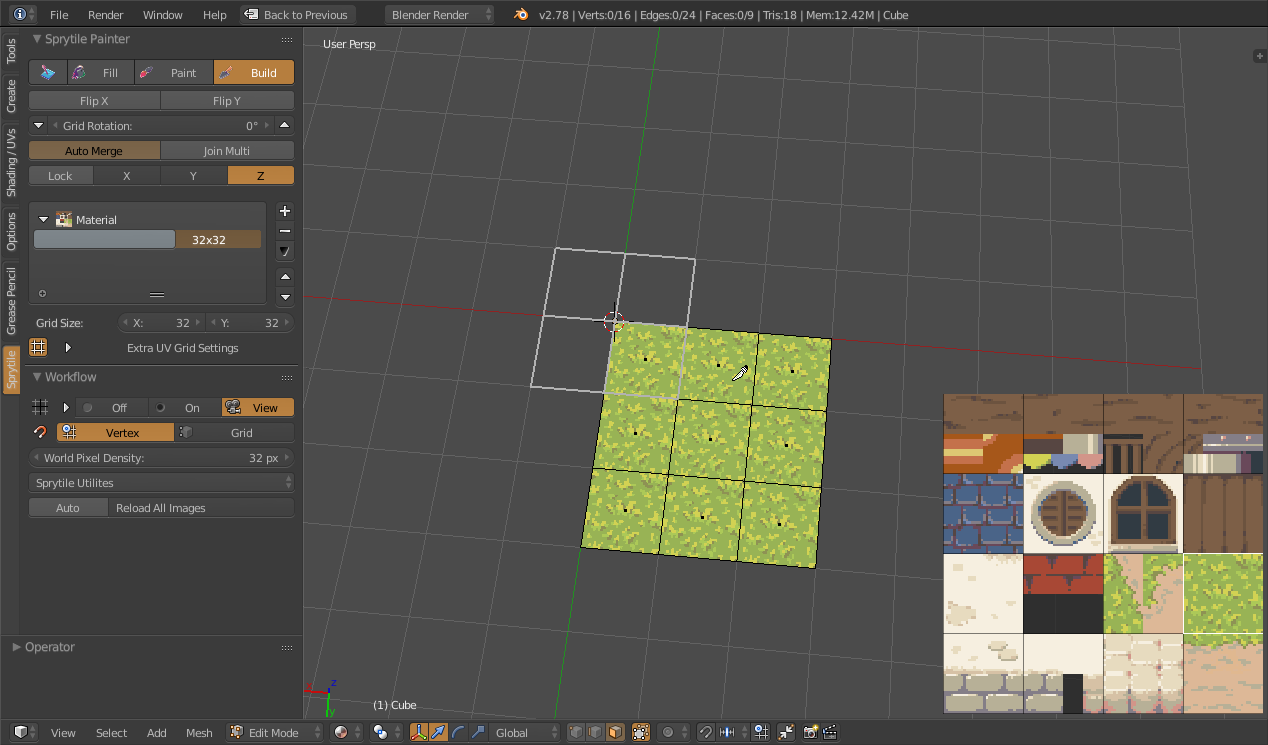This screenshot has width=1268, height=745.
Task: Open the Render menu
Action: click(106, 15)
